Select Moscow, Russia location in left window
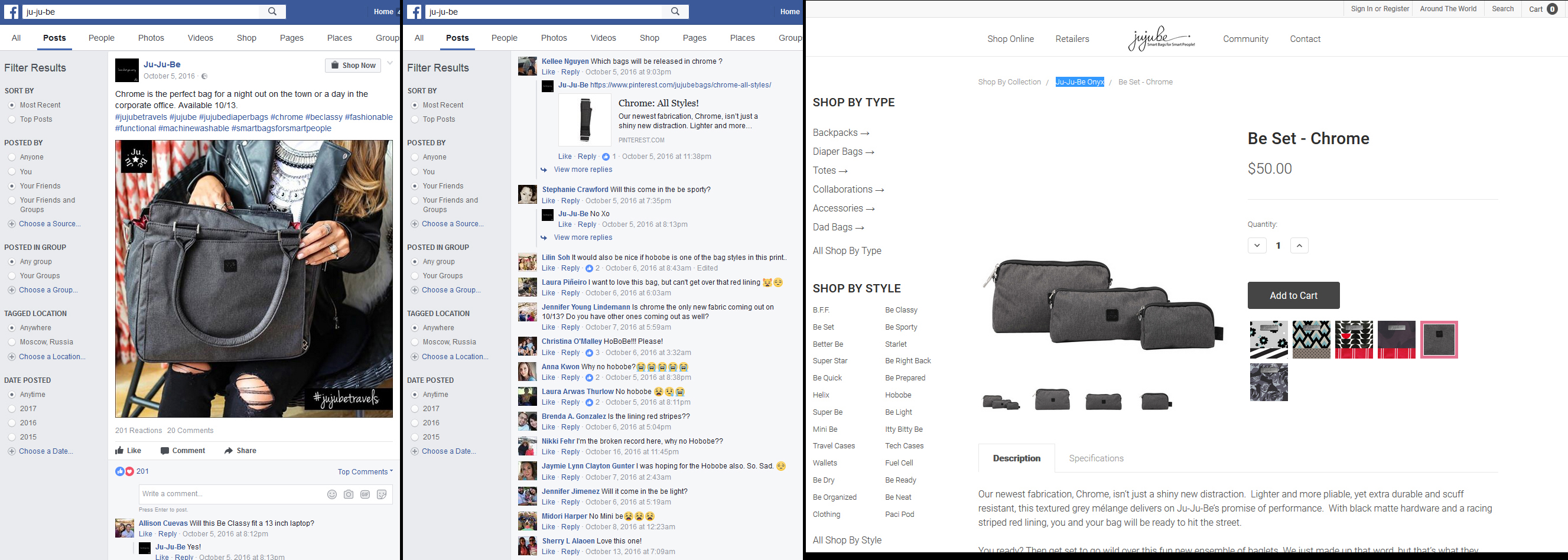 click(x=12, y=342)
